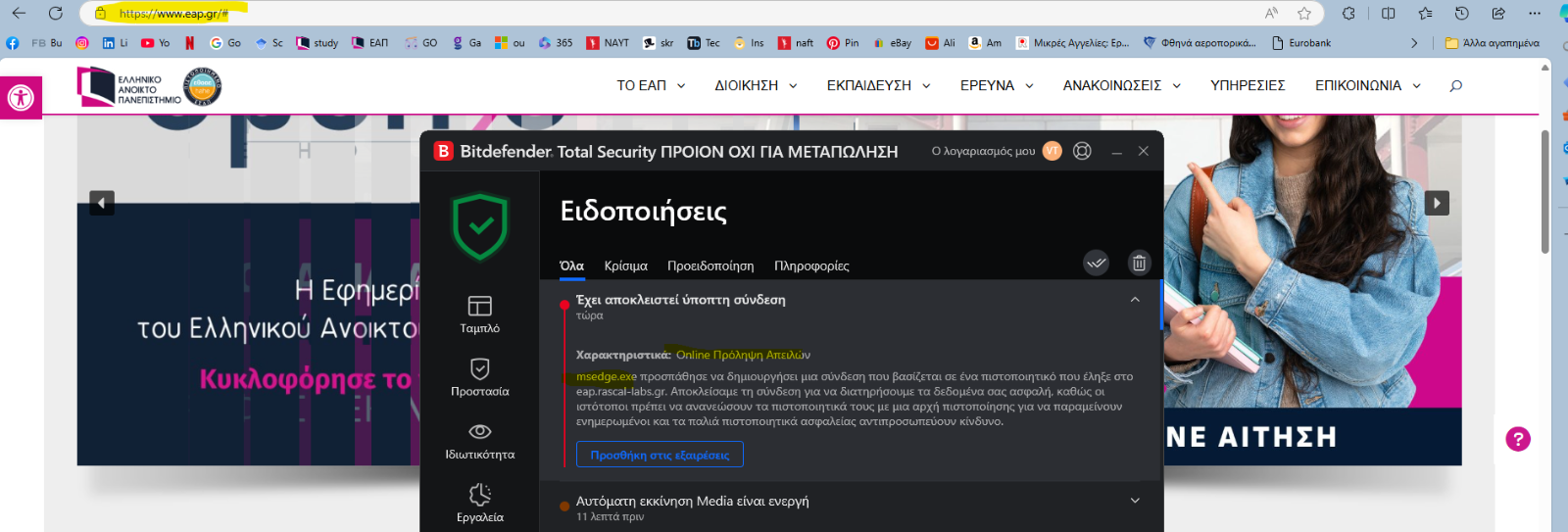Open Bitdefender 'Εργαλεία' section
Viewport: 1568px width, 532px height.
[x=479, y=504]
